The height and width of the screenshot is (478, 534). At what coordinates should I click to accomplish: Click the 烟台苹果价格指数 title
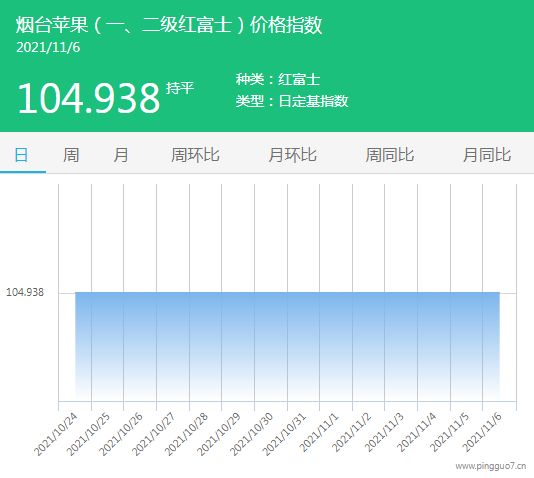tap(169, 25)
